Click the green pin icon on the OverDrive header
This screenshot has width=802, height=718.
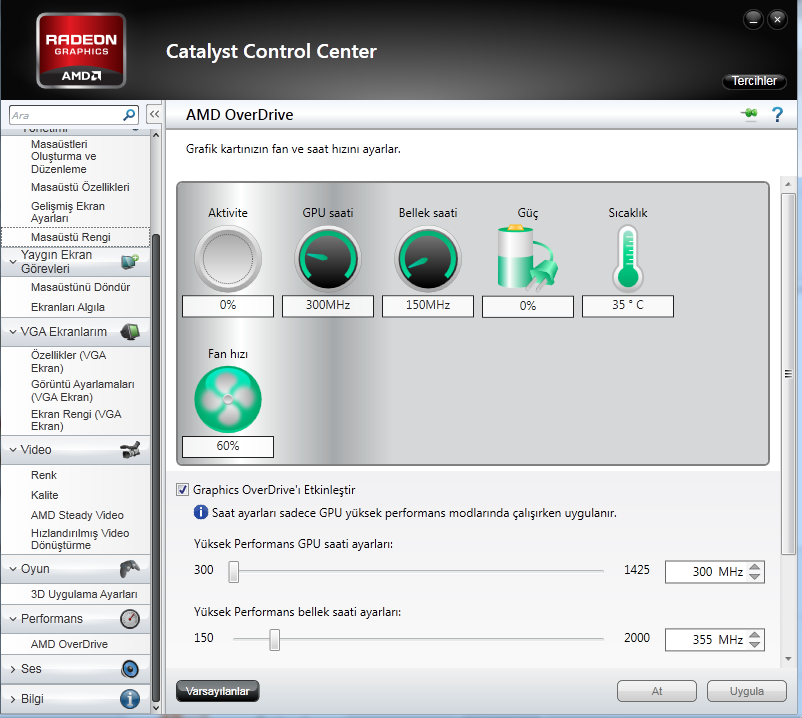click(x=749, y=113)
